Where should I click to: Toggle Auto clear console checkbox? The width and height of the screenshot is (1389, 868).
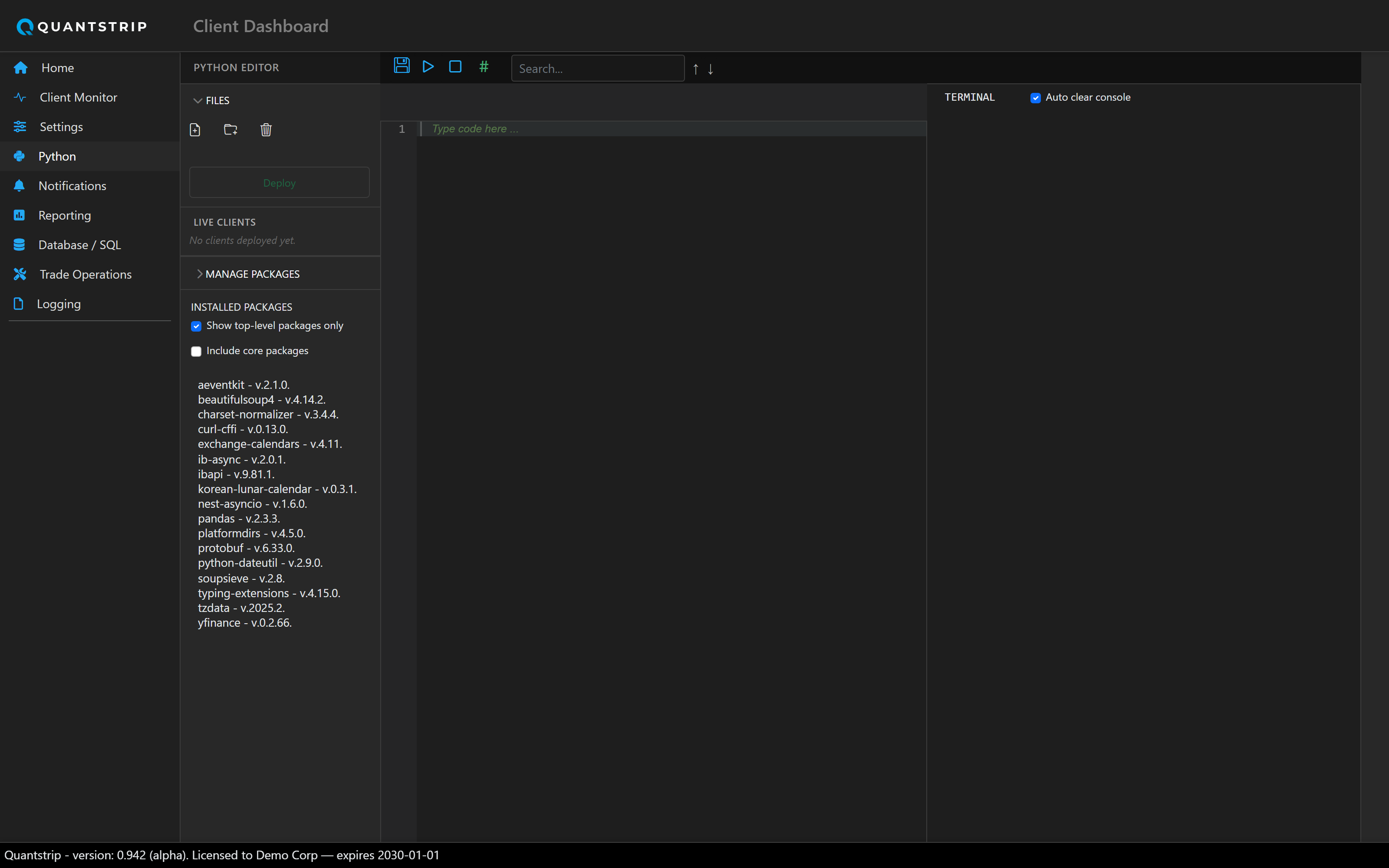(1035, 98)
